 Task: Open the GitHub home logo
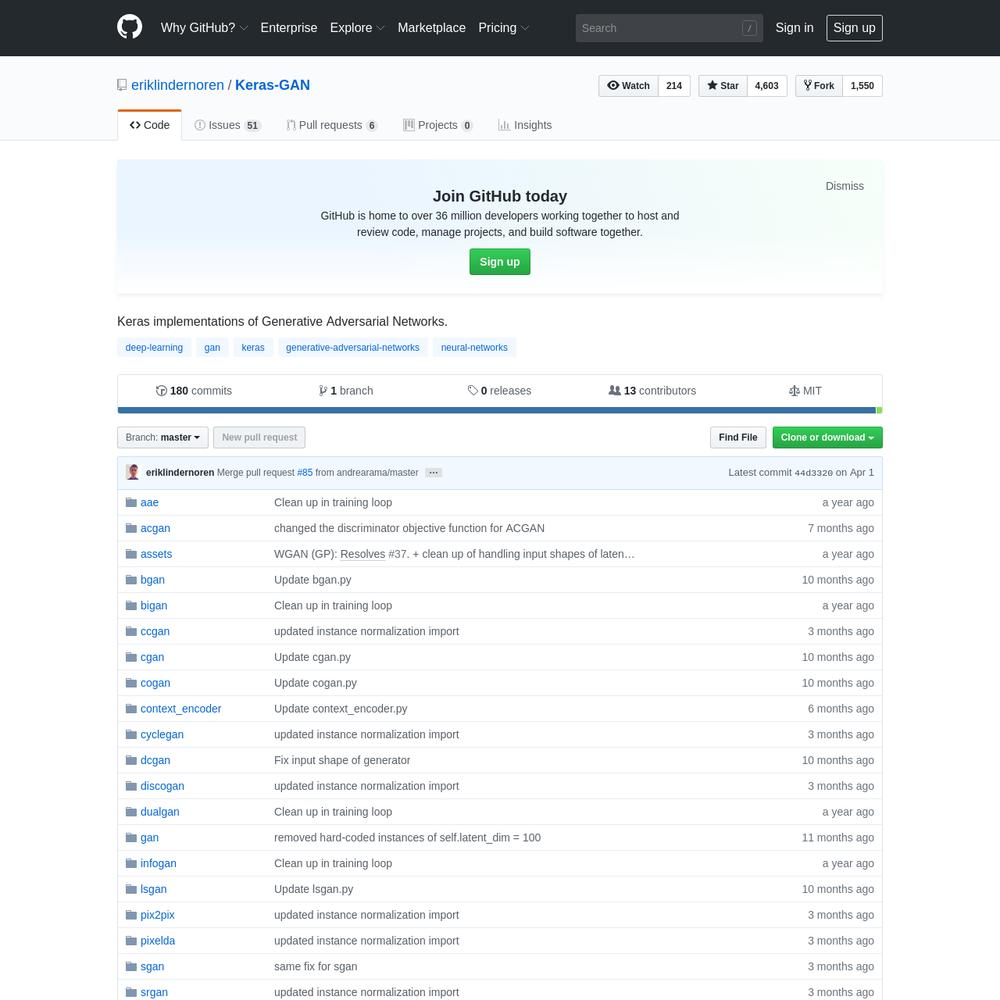point(129,27)
